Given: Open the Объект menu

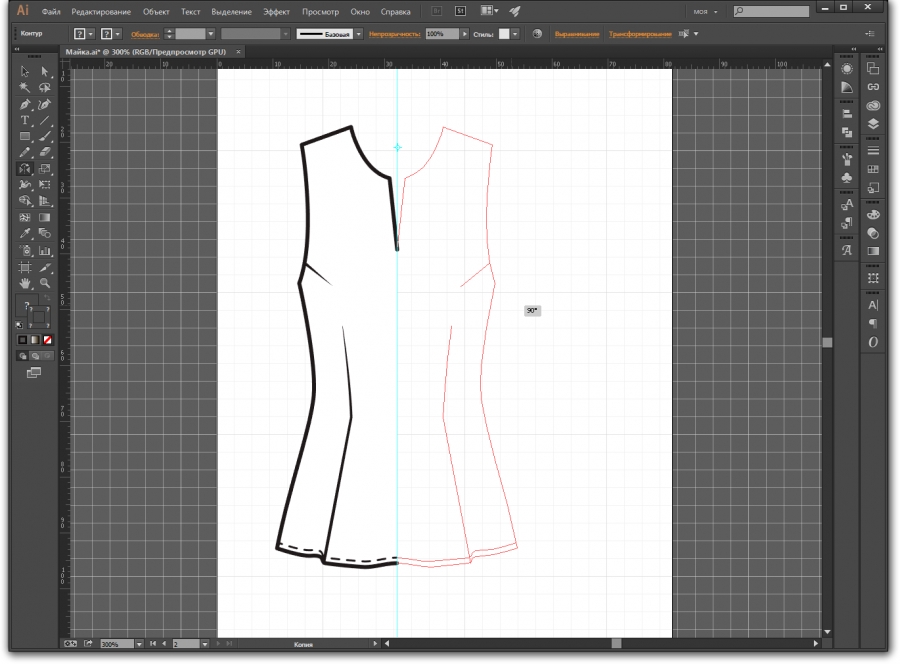Looking at the screenshot, I should tap(156, 11).
